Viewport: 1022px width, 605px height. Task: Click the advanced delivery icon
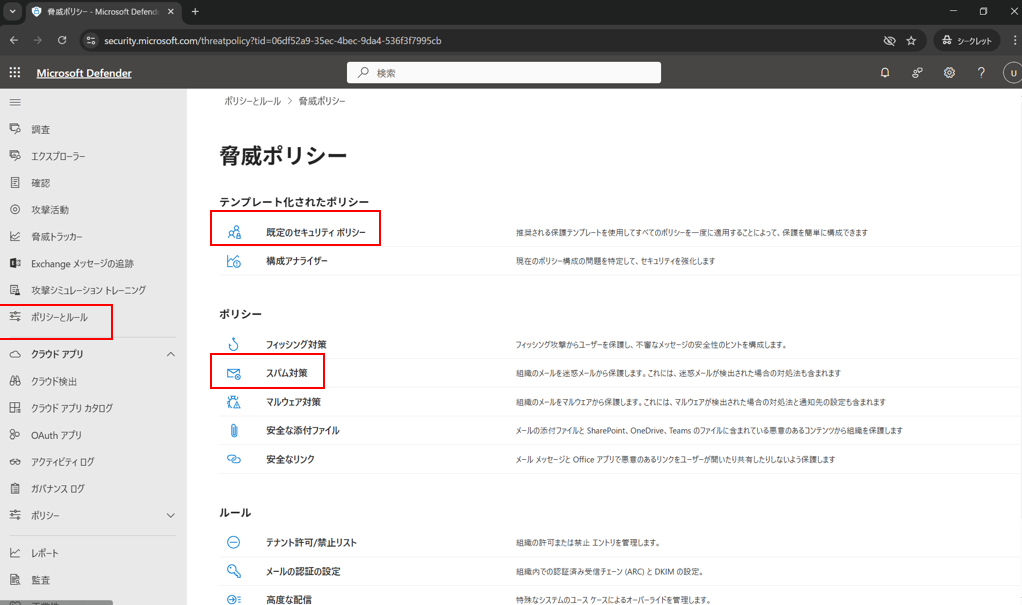[x=234, y=600]
